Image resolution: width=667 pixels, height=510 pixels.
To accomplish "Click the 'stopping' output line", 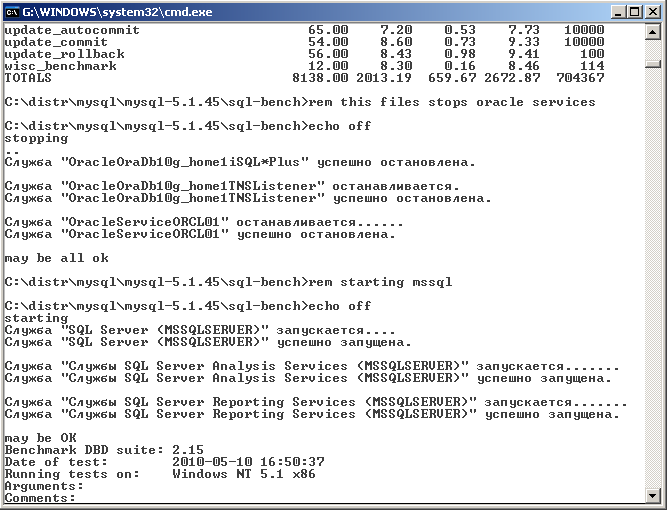I will [36, 138].
